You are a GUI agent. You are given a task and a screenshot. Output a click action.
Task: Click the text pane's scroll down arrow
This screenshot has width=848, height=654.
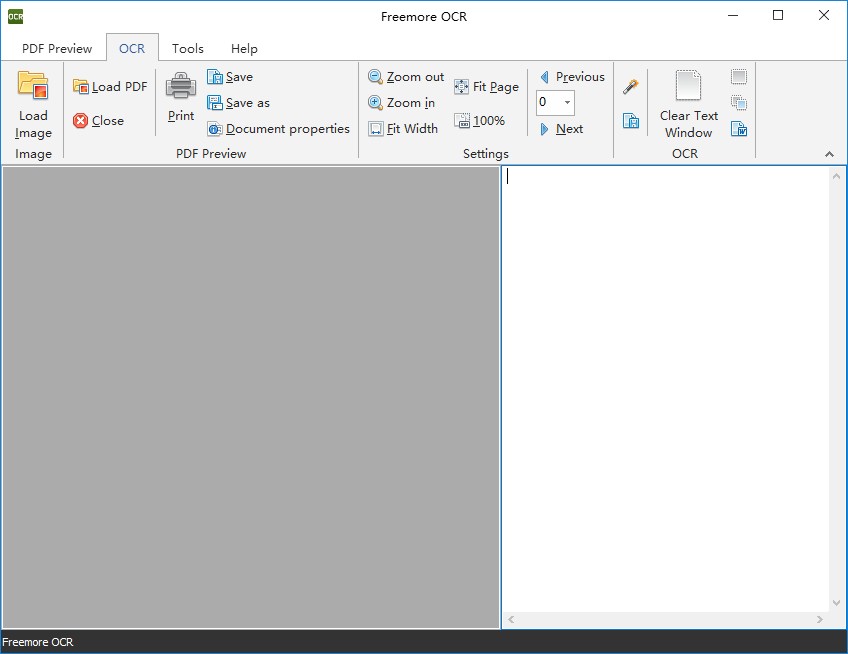coord(837,603)
